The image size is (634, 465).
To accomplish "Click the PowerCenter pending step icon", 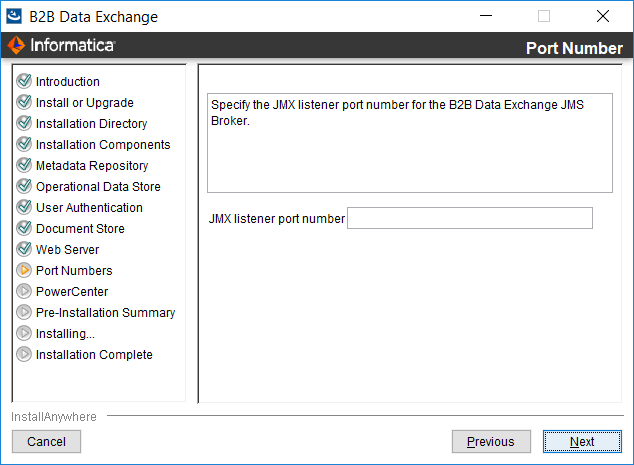I will coord(24,291).
